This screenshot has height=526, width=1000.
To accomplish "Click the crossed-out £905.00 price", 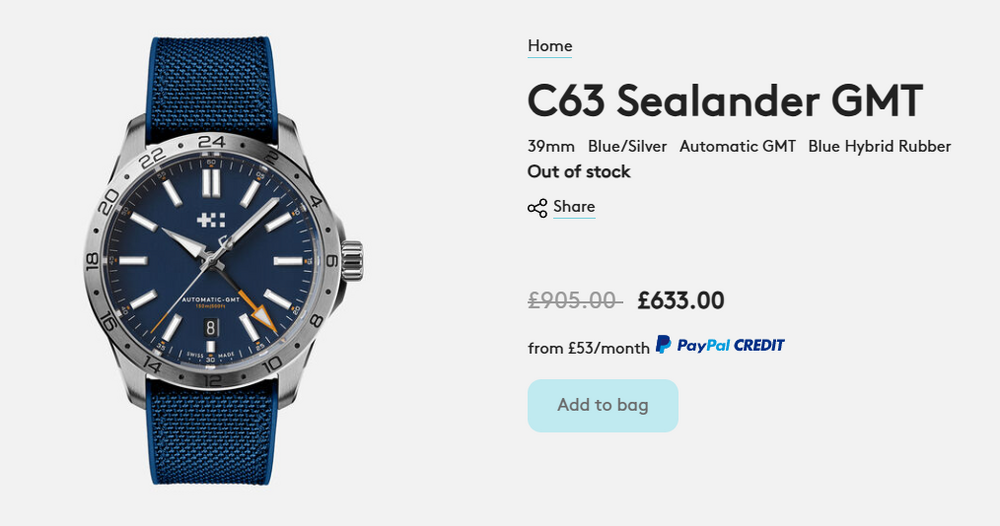I will pos(575,300).
